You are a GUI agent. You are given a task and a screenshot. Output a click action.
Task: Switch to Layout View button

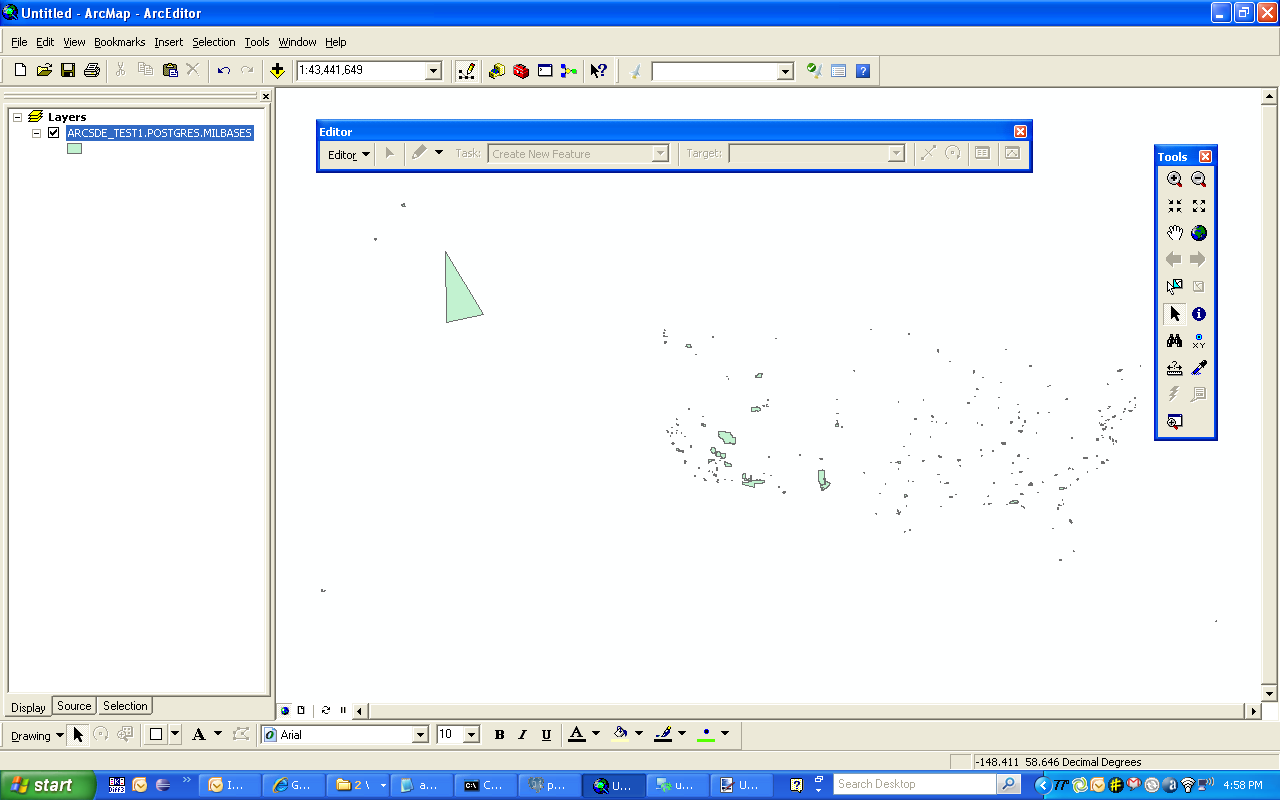pyautogui.click(x=301, y=710)
